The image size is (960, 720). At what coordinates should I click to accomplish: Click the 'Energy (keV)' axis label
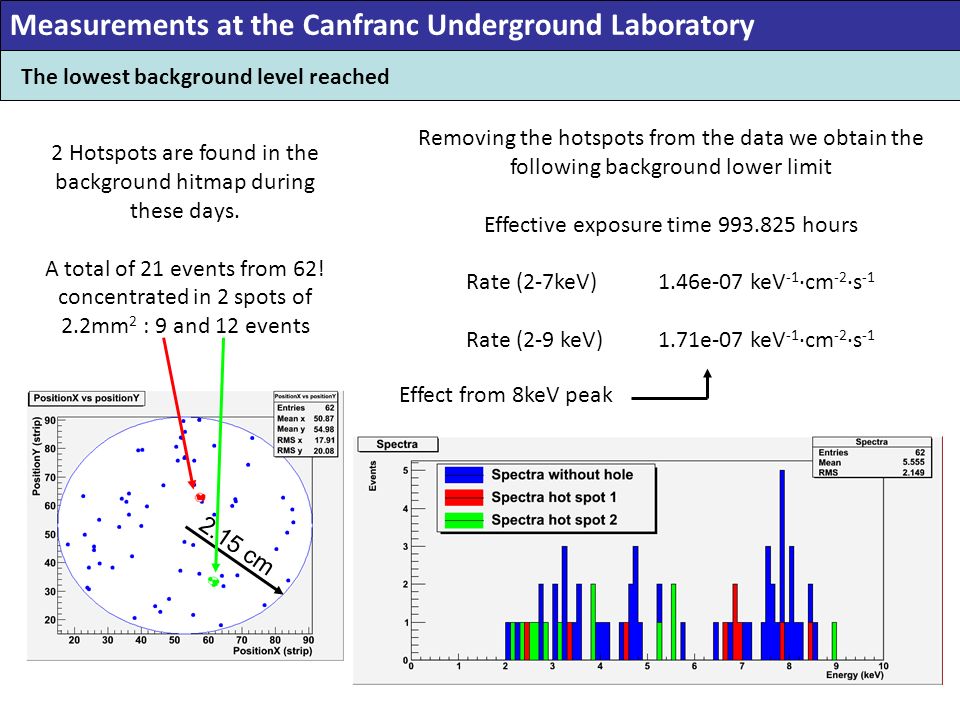pos(855,675)
